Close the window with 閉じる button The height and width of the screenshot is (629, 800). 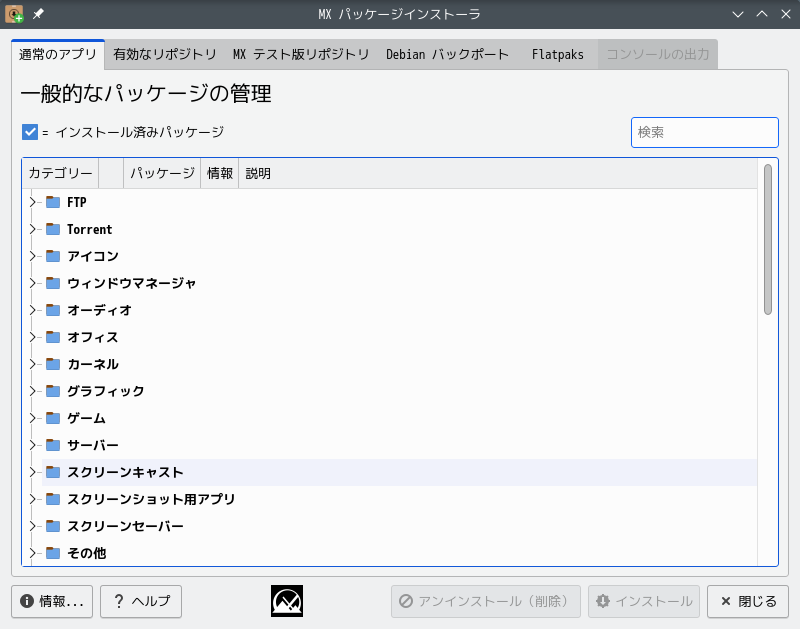[748, 601]
